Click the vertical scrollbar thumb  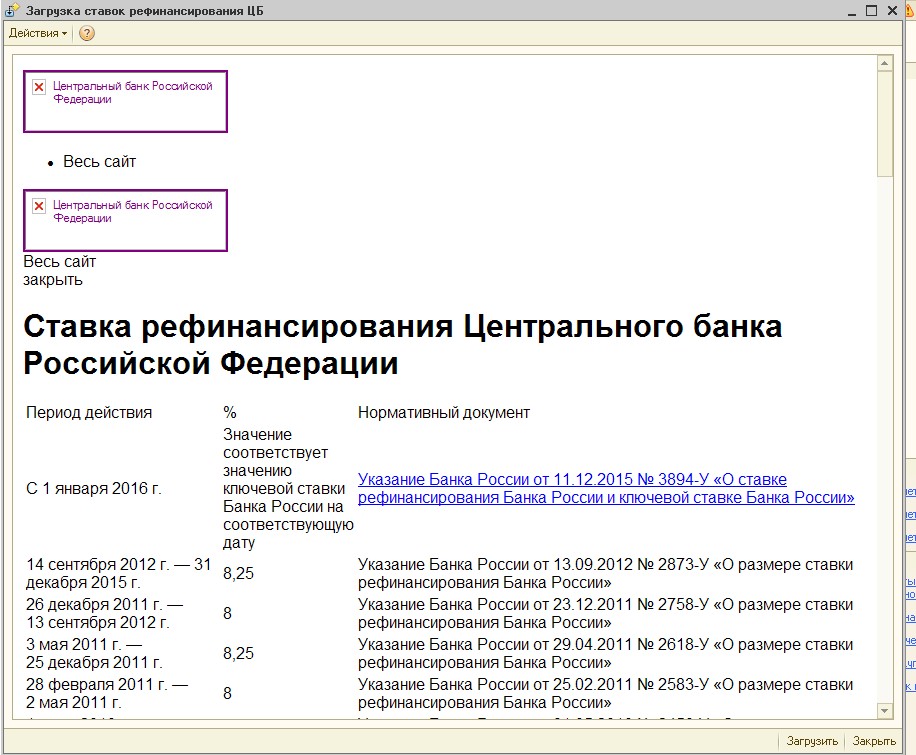pyautogui.click(x=884, y=123)
